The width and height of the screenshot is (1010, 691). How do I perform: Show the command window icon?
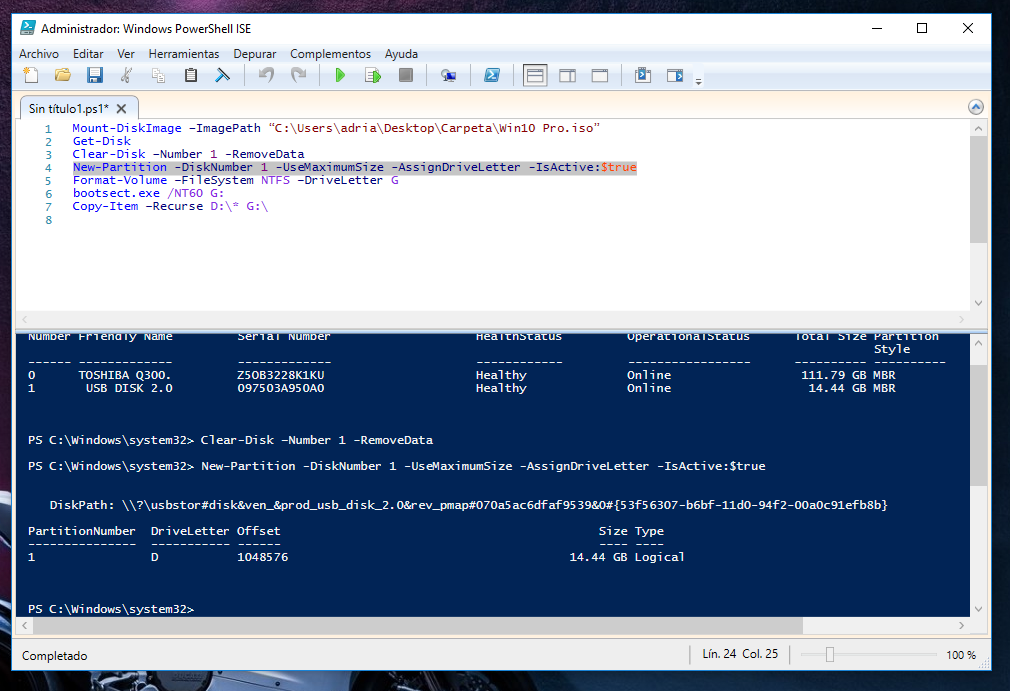point(643,75)
